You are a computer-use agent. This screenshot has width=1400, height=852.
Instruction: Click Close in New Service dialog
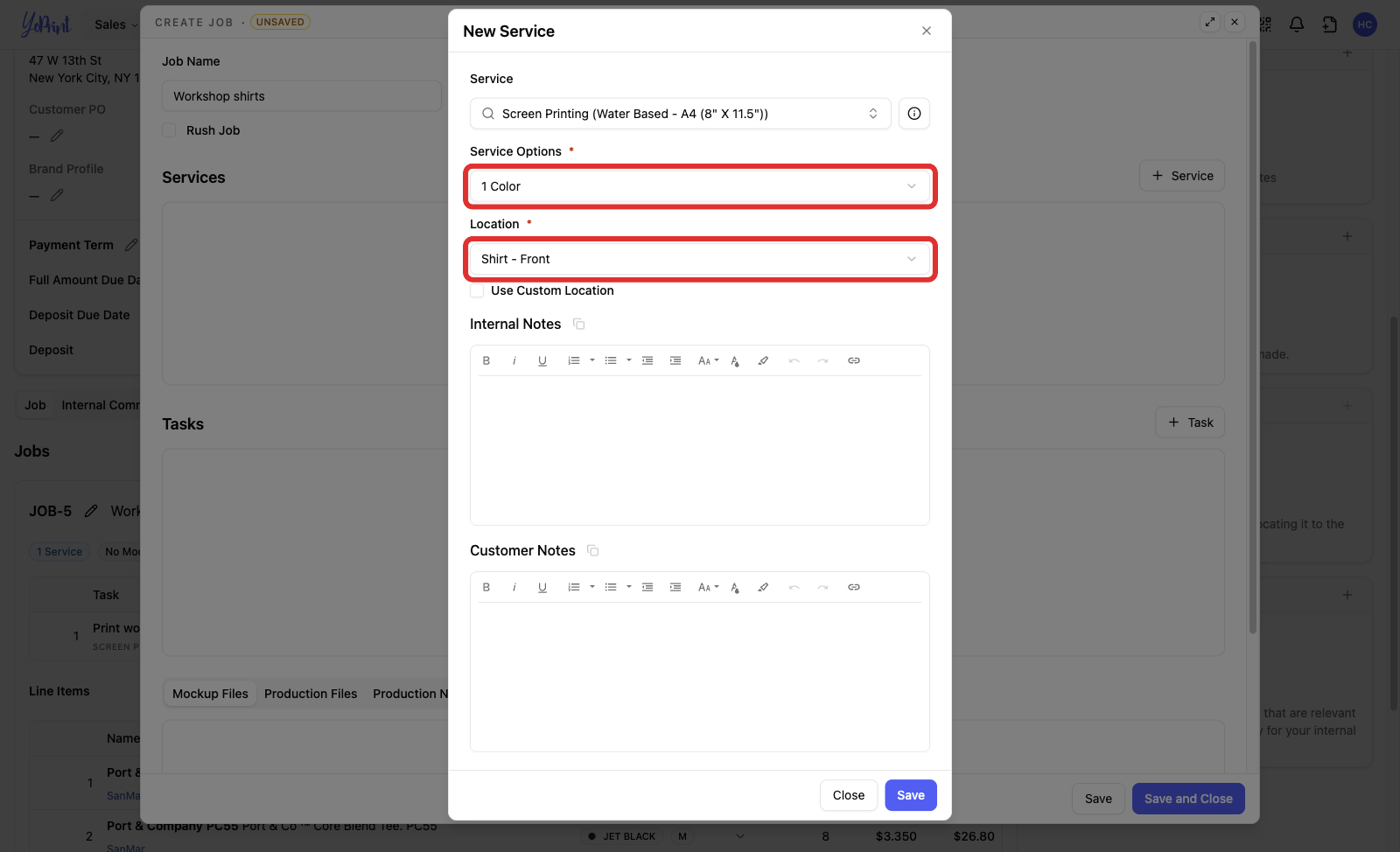click(x=849, y=795)
